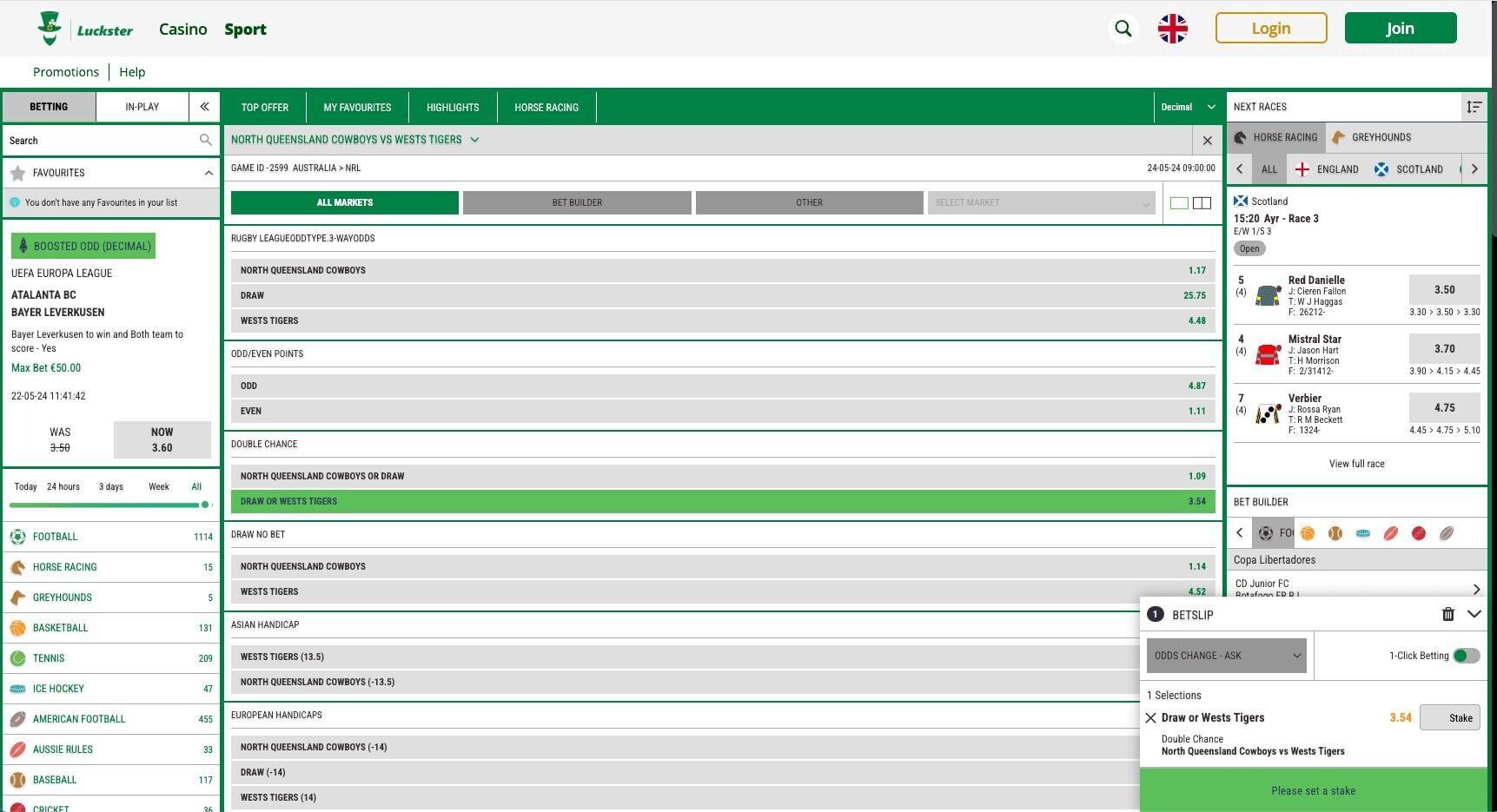Image resolution: width=1497 pixels, height=812 pixels.
Task: Select the All time filter
Action: coord(196,486)
